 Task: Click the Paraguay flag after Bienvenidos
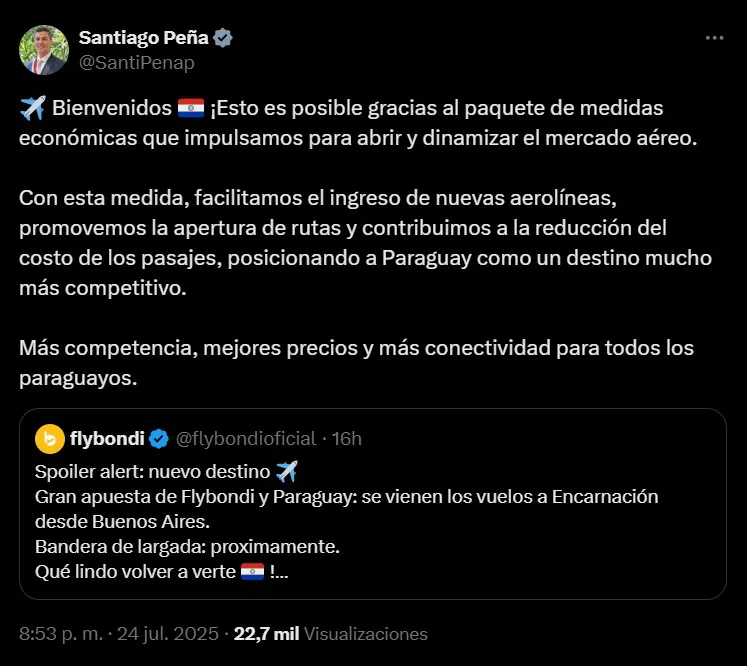[190, 108]
